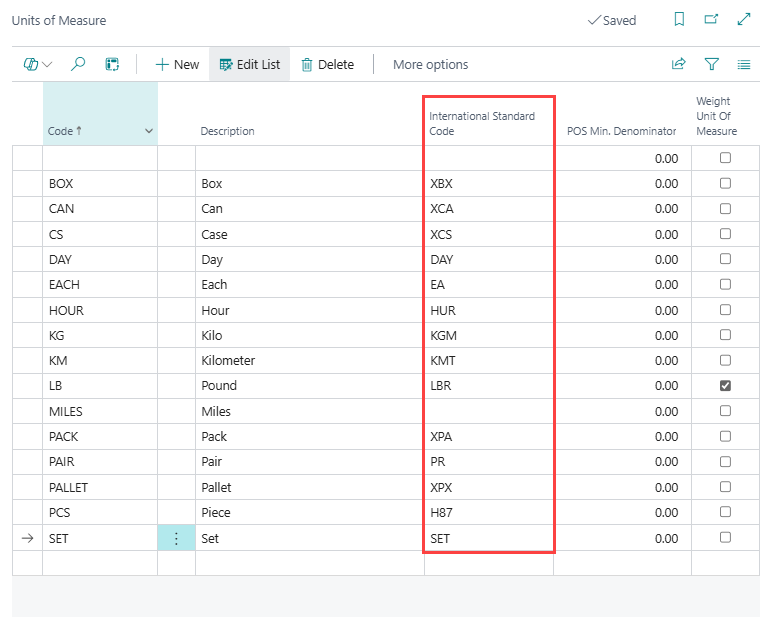This screenshot has height=617, width=782.
Task: Sort by Description column header
Action: [x=227, y=131]
